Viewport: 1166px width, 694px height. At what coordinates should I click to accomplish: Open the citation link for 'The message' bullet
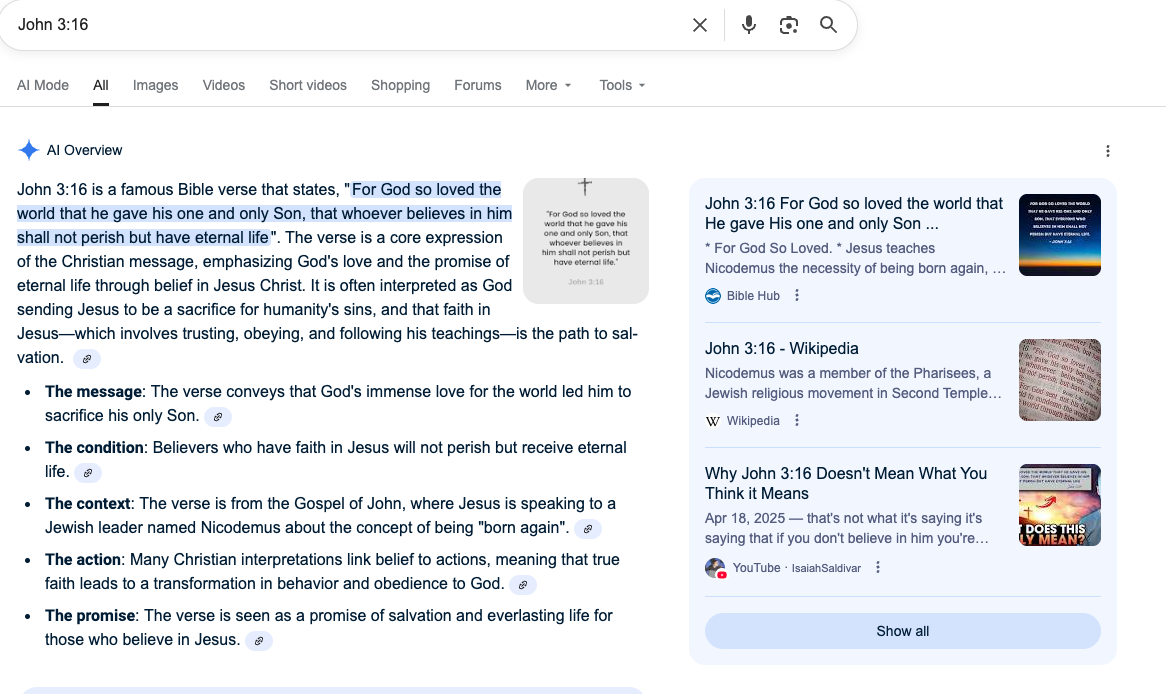point(217,416)
